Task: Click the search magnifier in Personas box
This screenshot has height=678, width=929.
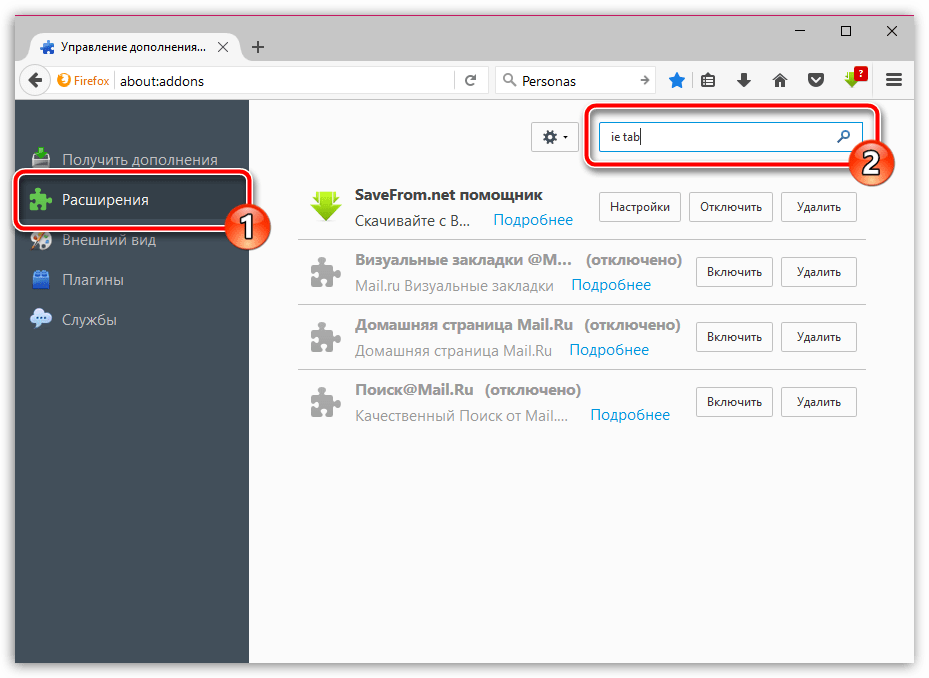Action: [x=509, y=79]
